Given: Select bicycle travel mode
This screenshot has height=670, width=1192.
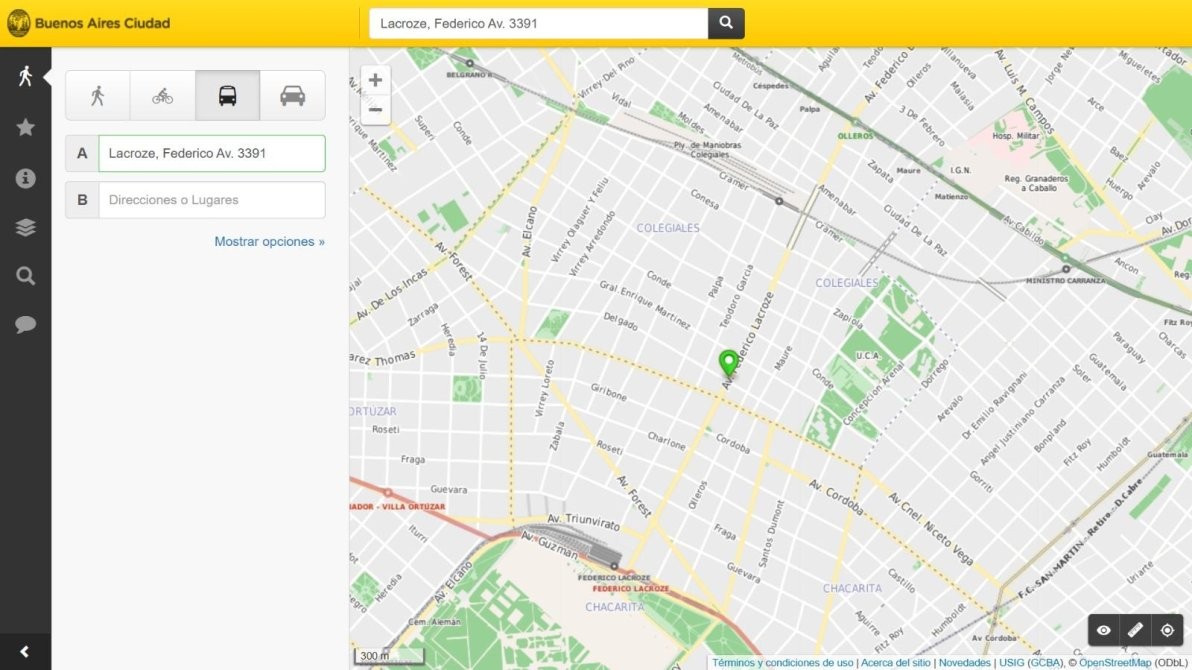Looking at the screenshot, I should pyautogui.click(x=162, y=96).
